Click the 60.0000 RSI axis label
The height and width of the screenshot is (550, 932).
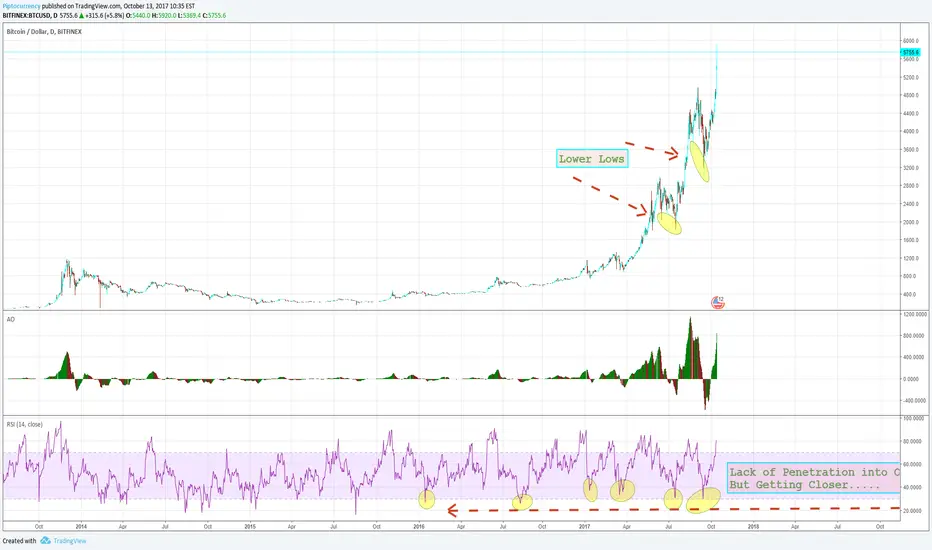[914, 464]
